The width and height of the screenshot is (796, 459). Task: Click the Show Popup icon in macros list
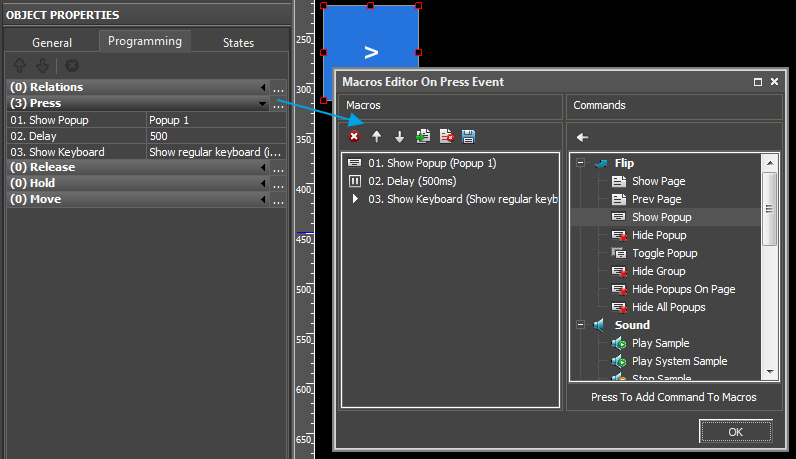(354, 162)
